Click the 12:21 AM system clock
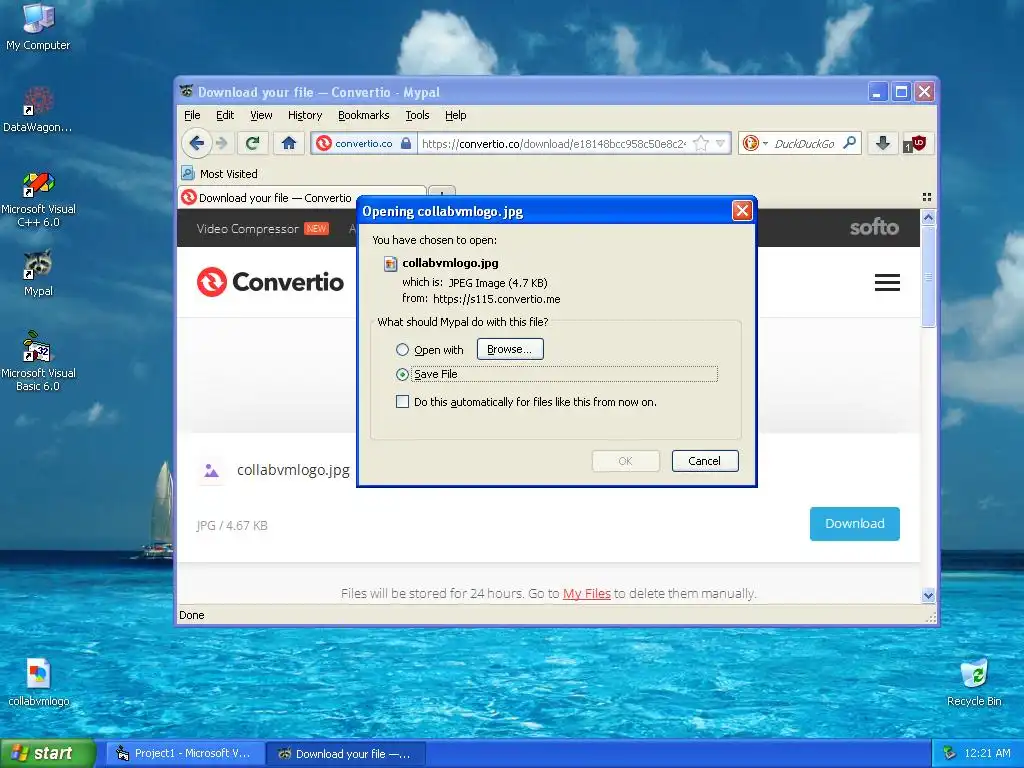 tap(987, 753)
